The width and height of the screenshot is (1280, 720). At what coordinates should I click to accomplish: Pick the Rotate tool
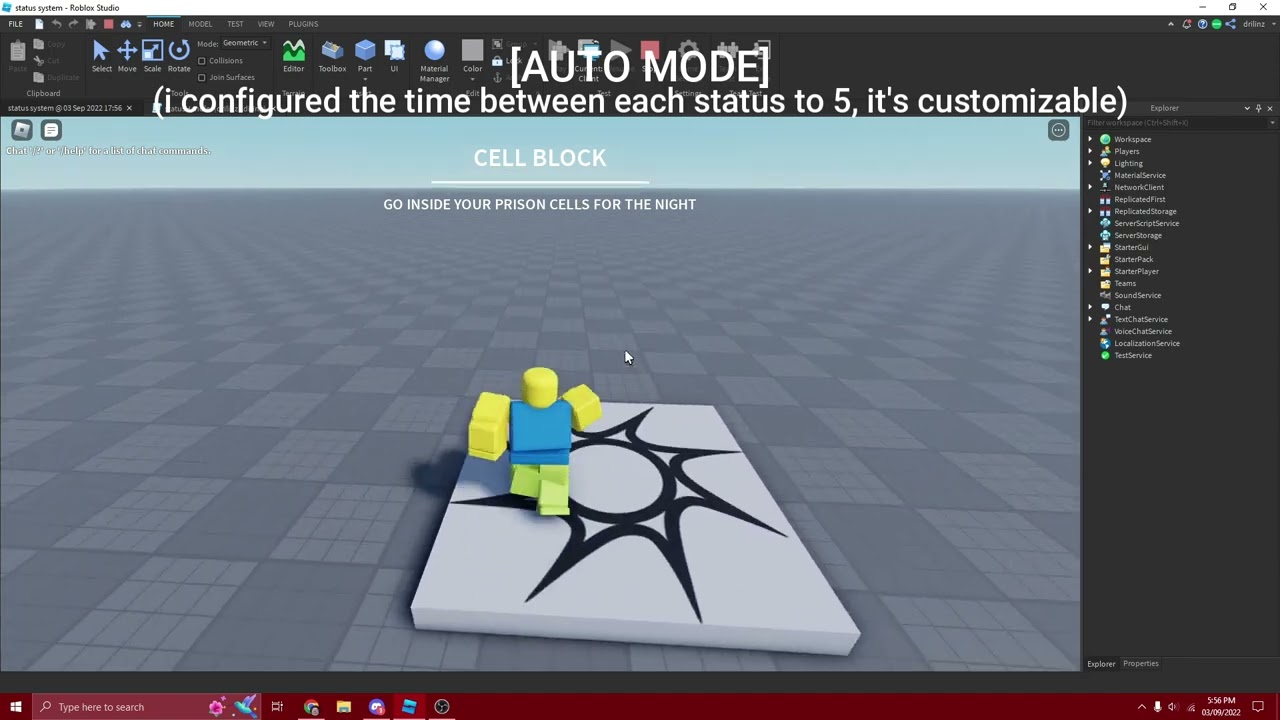click(x=179, y=57)
